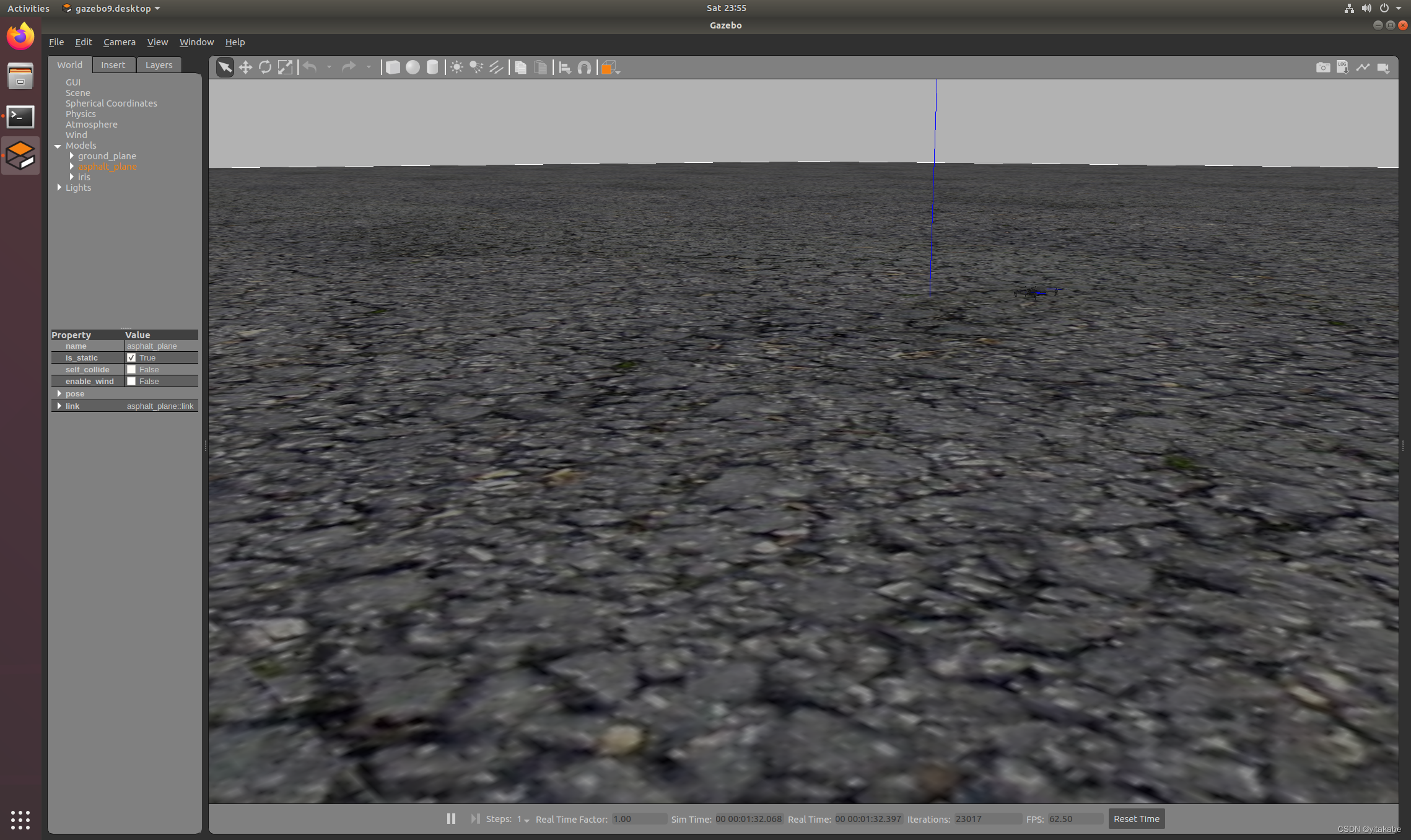Select Physics in the world tree

click(81, 113)
